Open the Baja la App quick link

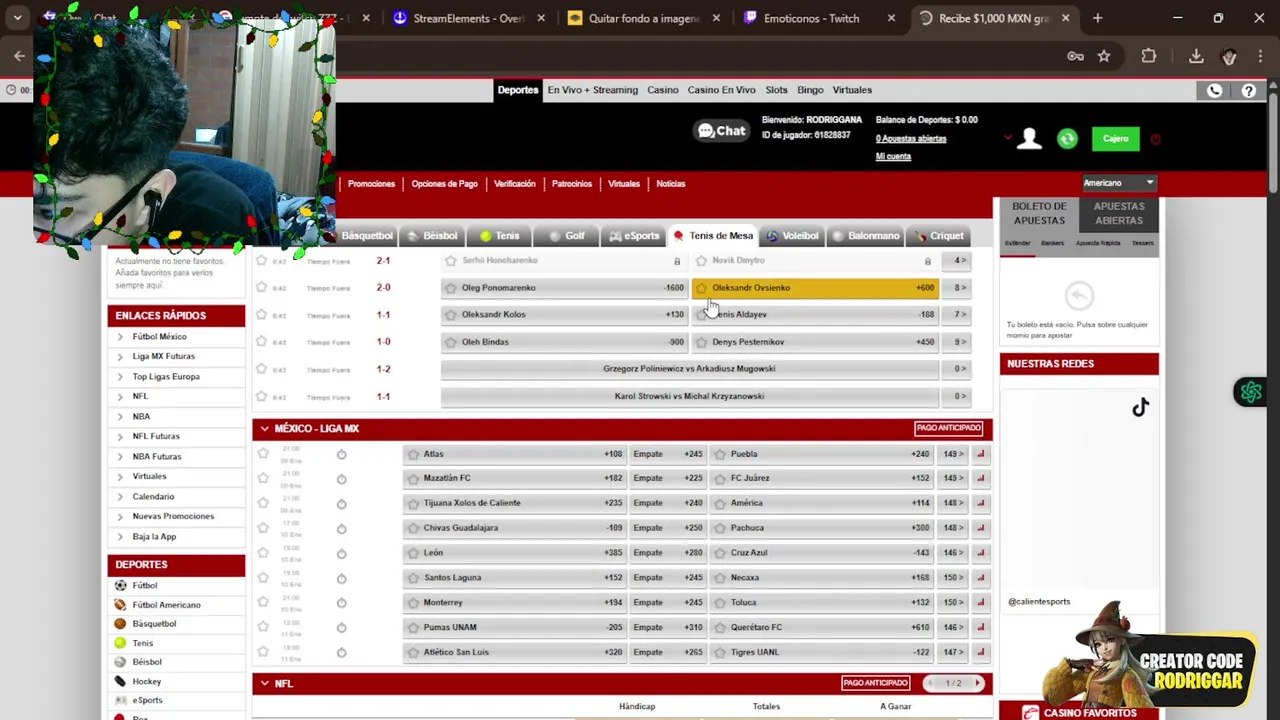click(x=154, y=537)
